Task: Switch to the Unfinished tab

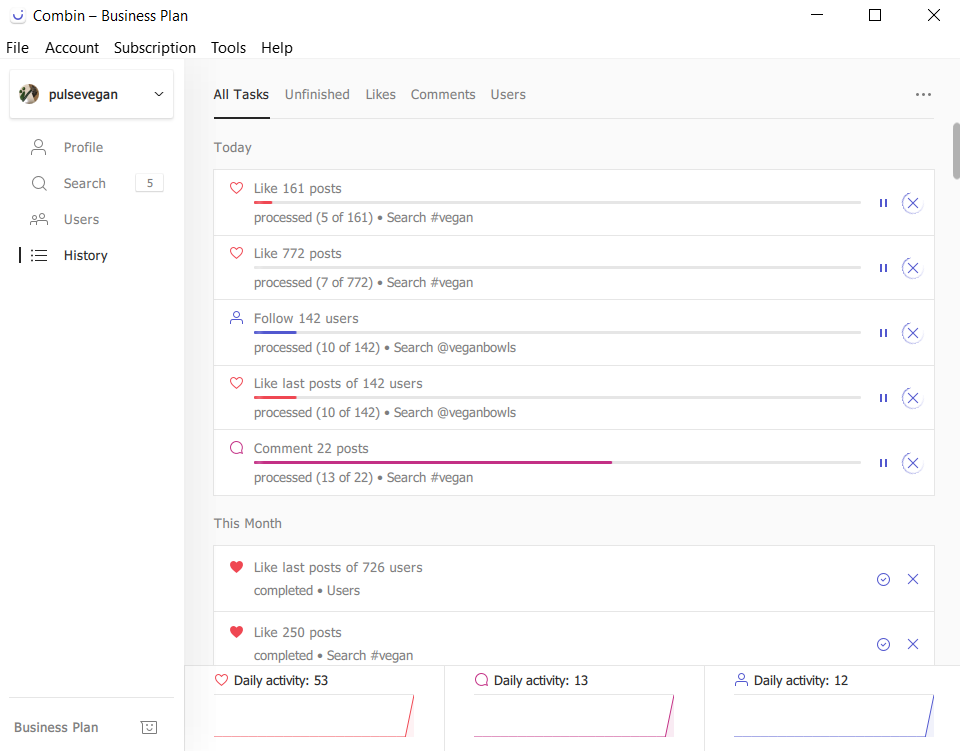Action: (x=317, y=95)
